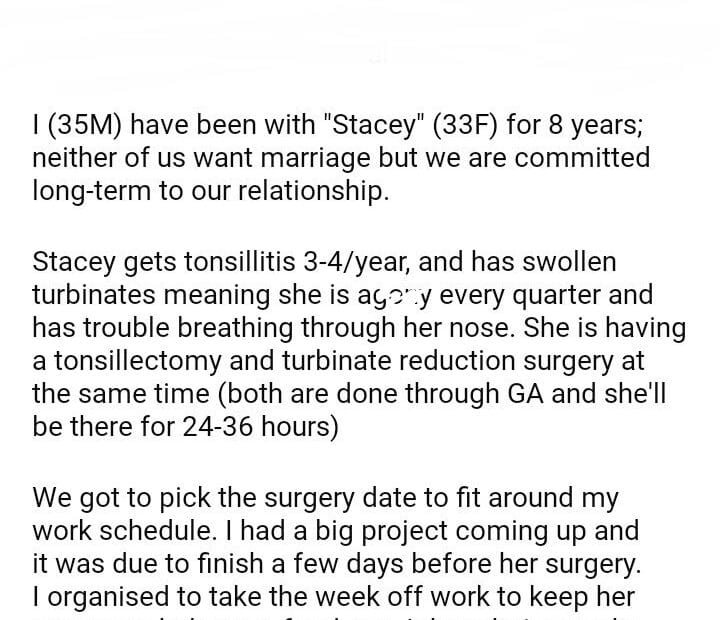Click the "24-36 hours" text

(256, 427)
